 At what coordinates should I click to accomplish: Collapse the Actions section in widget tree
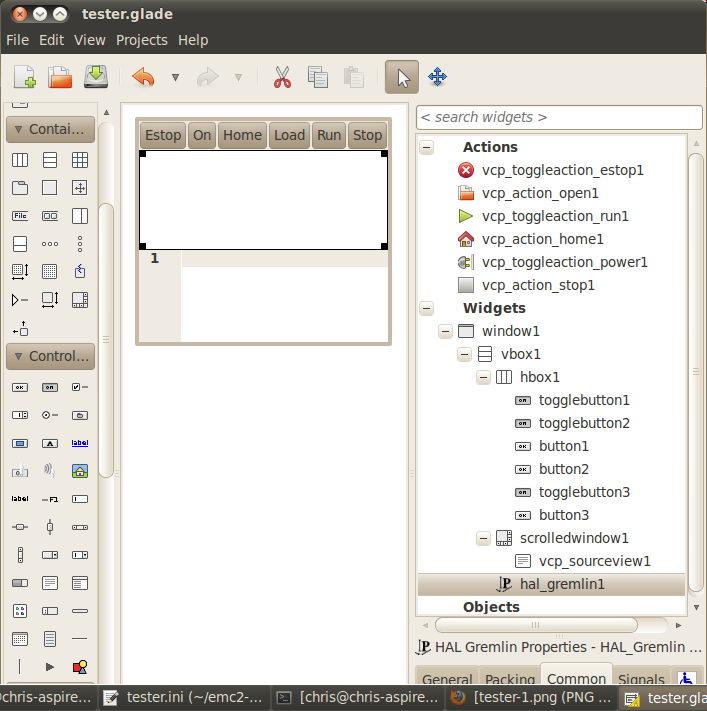[427, 147]
